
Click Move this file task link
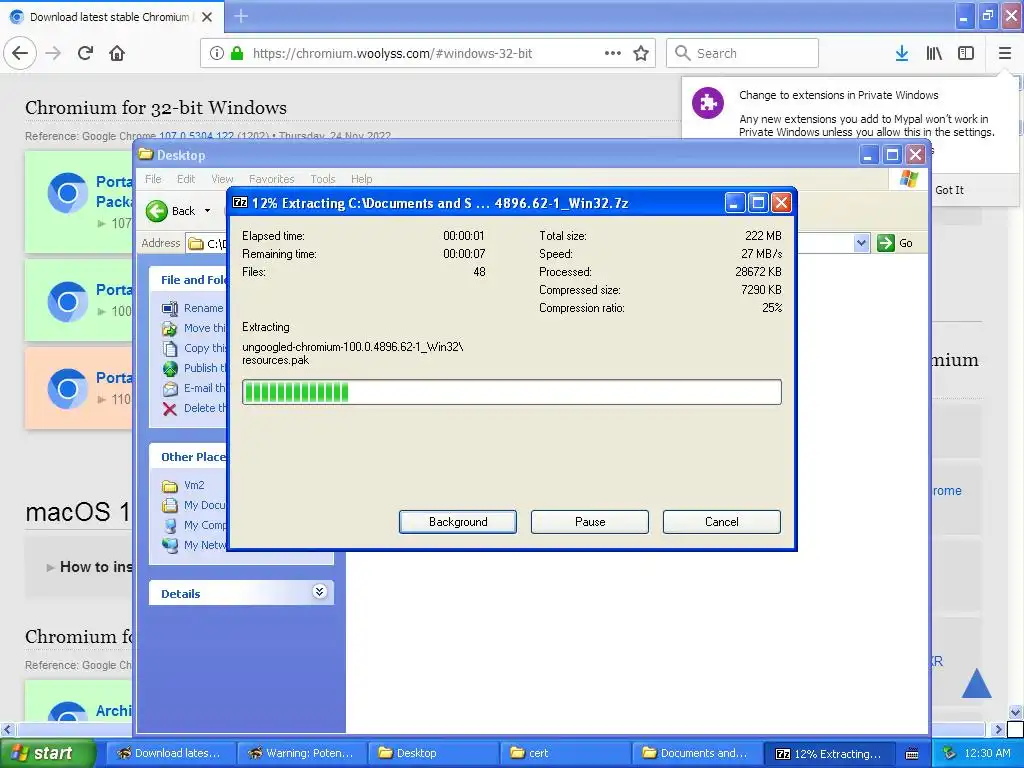205,328
